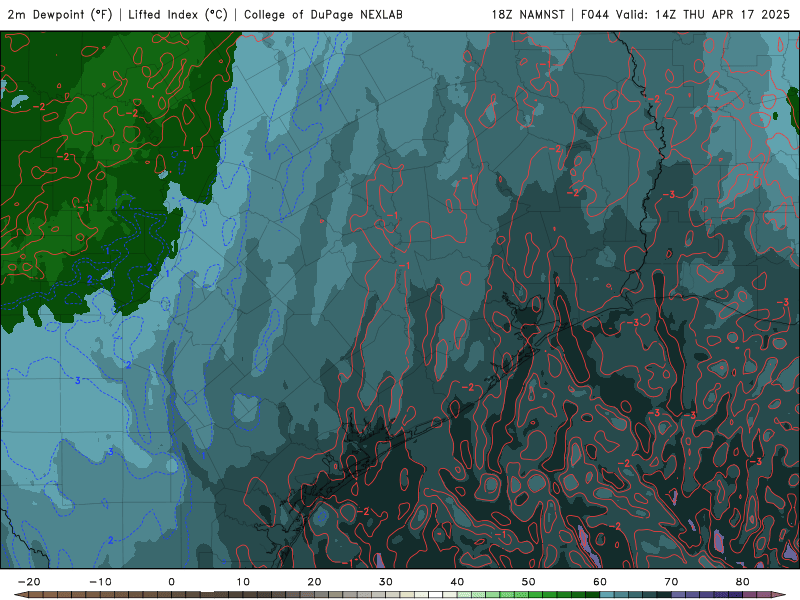Click the '30' colorbar scale label
The image size is (800, 600).
[386, 582]
